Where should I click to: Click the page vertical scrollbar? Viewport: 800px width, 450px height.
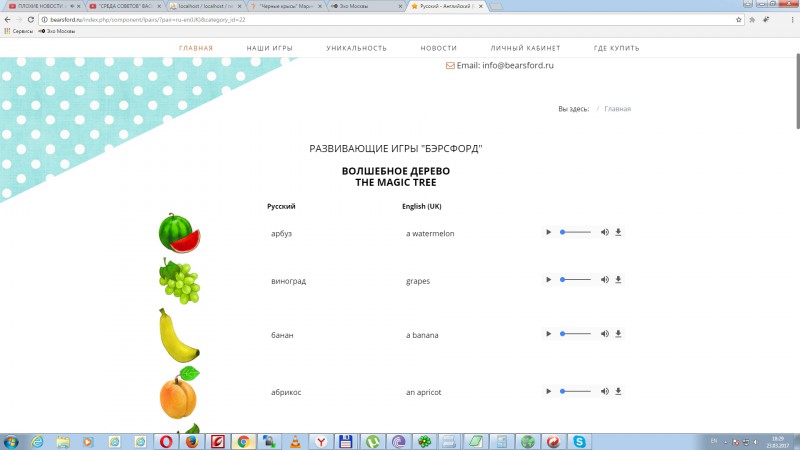click(797, 91)
